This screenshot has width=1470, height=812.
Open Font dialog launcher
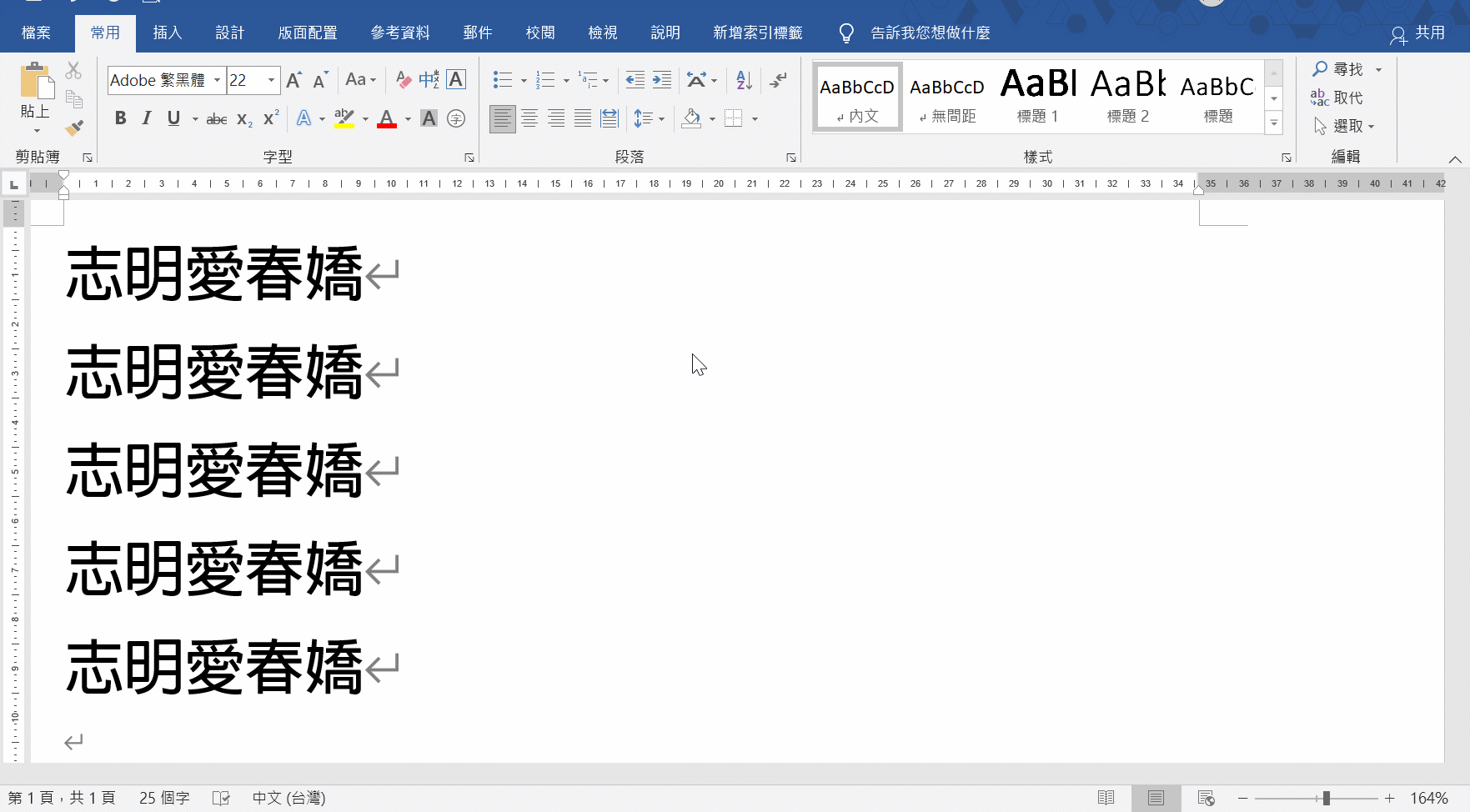click(x=469, y=157)
